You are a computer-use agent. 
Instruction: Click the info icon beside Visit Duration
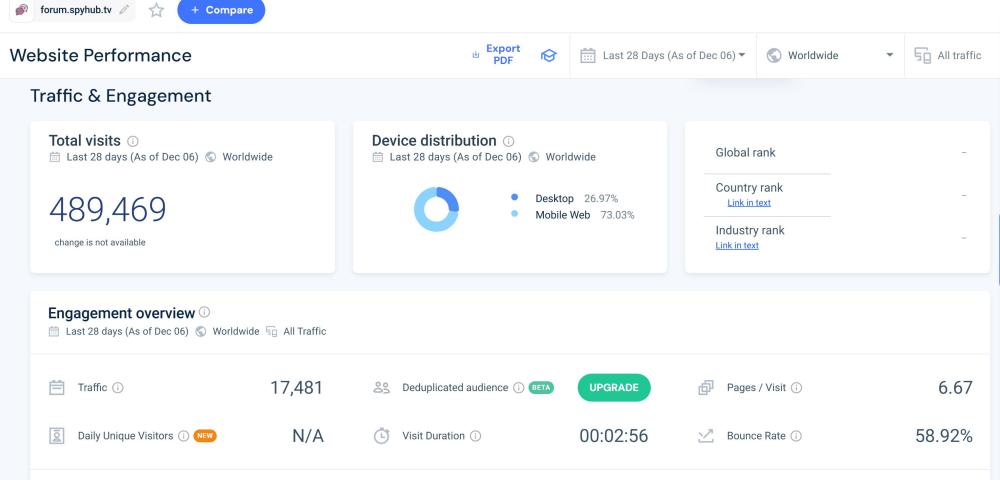[x=475, y=436]
